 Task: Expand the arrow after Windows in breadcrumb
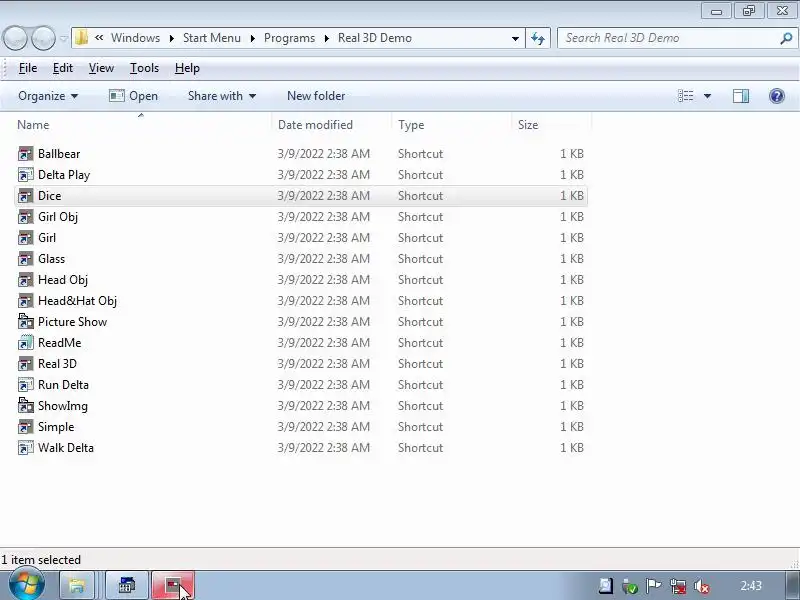click(x=172, y=38)
